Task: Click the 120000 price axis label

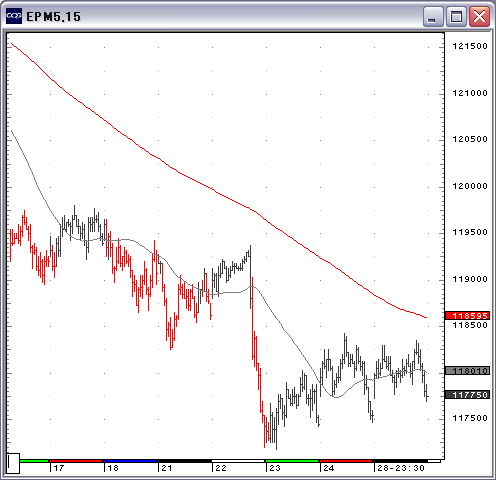Action: point(470,186)
